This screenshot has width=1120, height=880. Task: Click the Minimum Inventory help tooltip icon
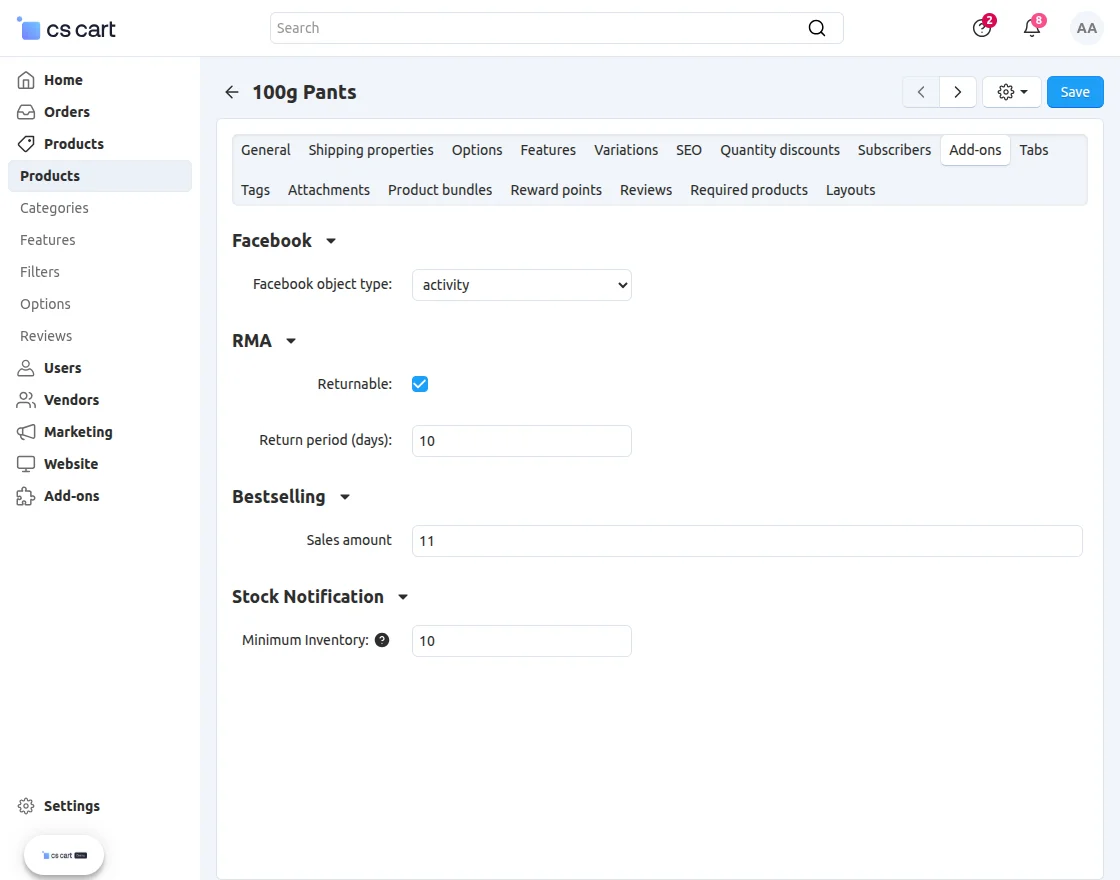point(382,640)
